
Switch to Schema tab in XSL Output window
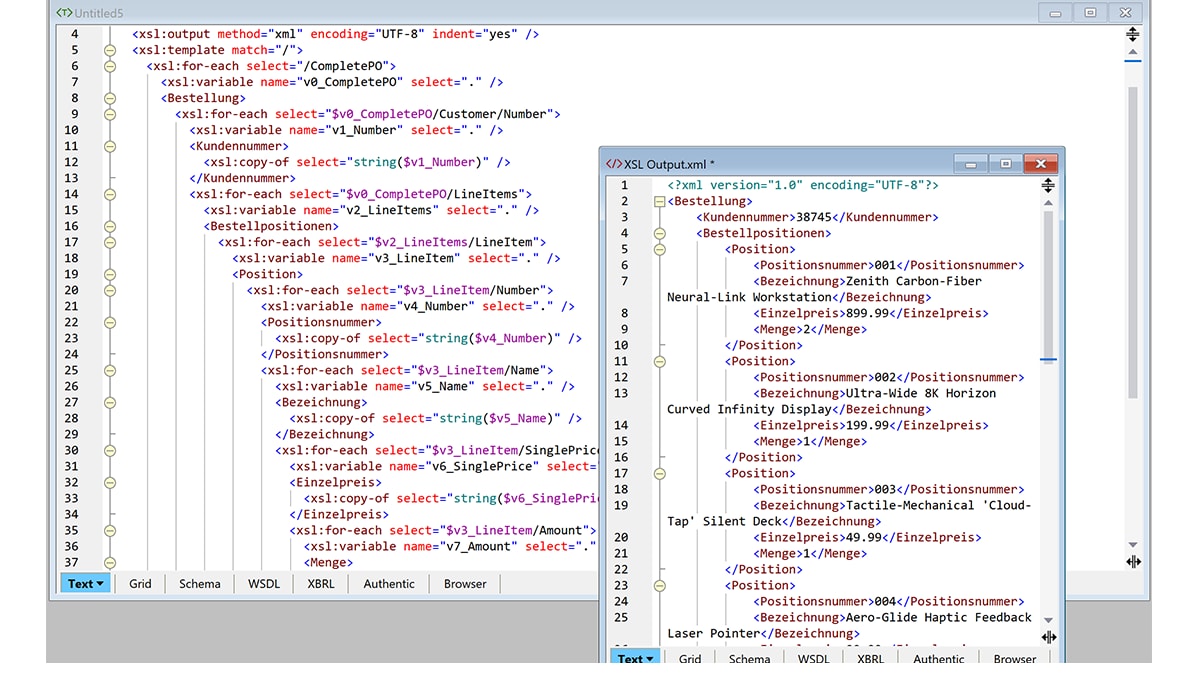click(x=750, y=657)
